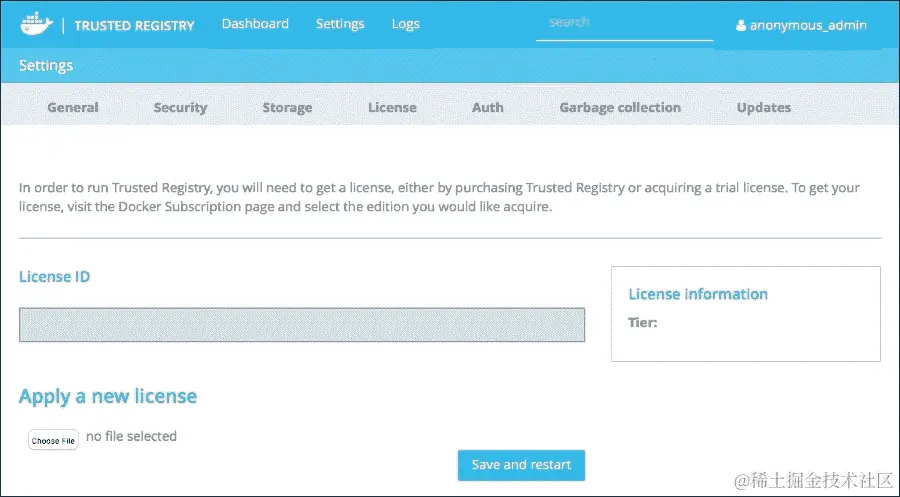Open the Updates tab

coord(763,107)
